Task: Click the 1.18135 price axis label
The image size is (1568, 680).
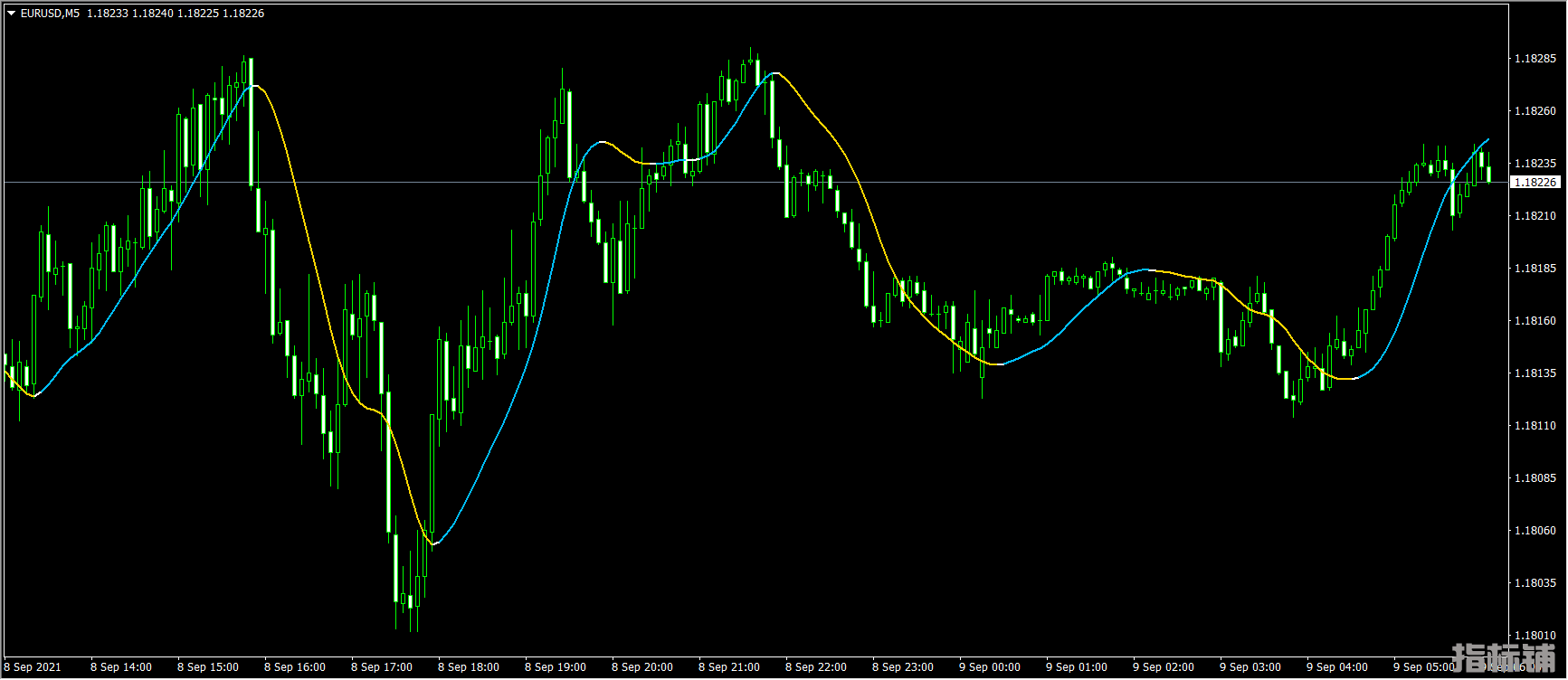Action: click(1535, 373)
